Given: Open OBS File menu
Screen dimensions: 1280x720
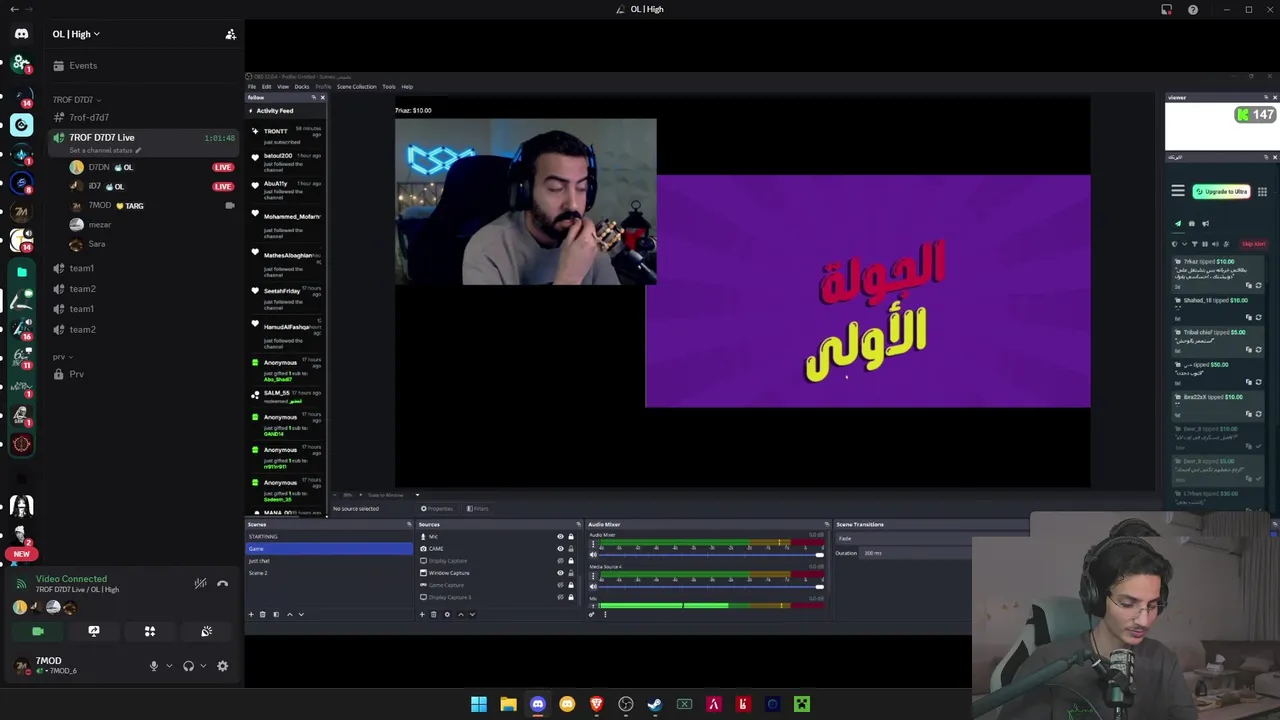Looking at the screenshot, I should coord(252,87).
